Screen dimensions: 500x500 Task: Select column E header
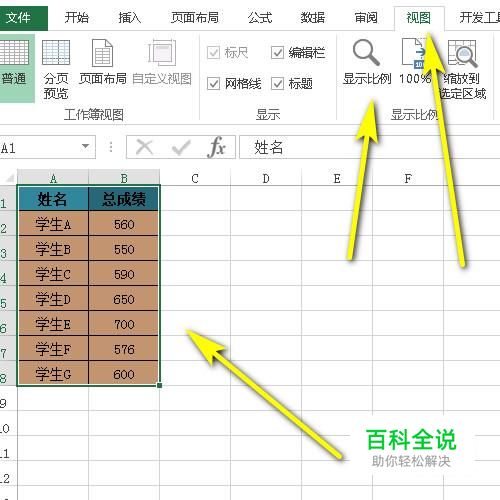click(337, 178)
